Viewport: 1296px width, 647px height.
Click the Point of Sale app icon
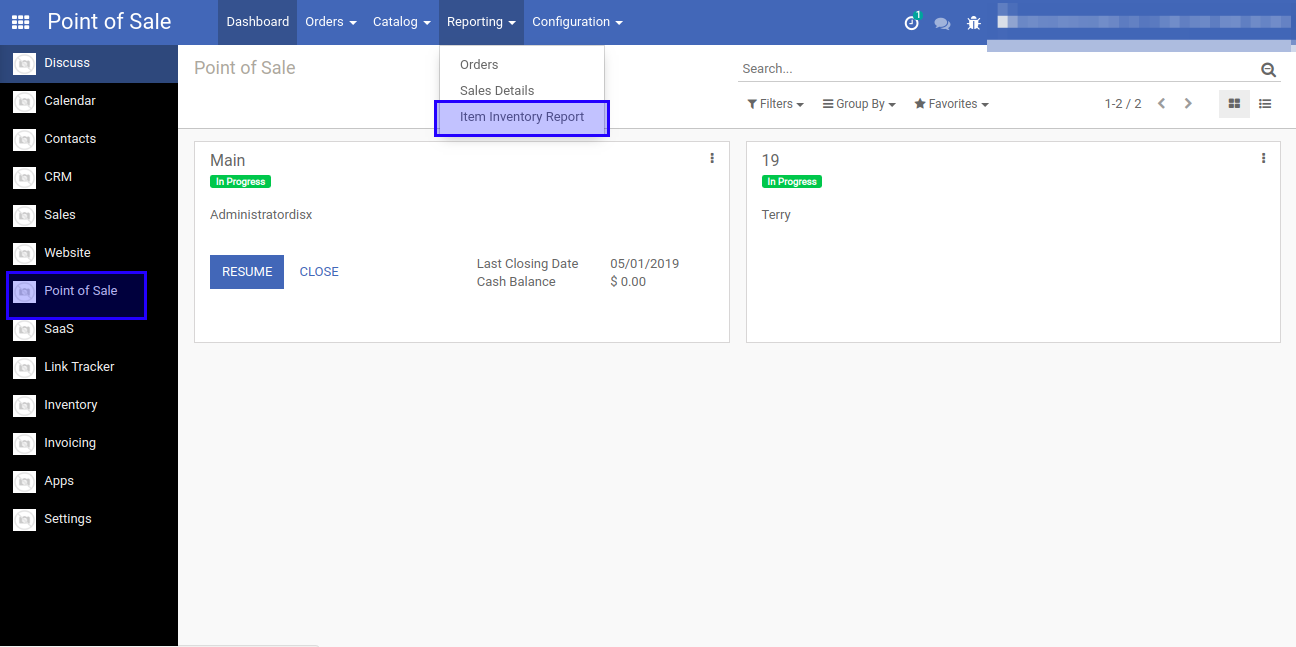pos(25,291)
